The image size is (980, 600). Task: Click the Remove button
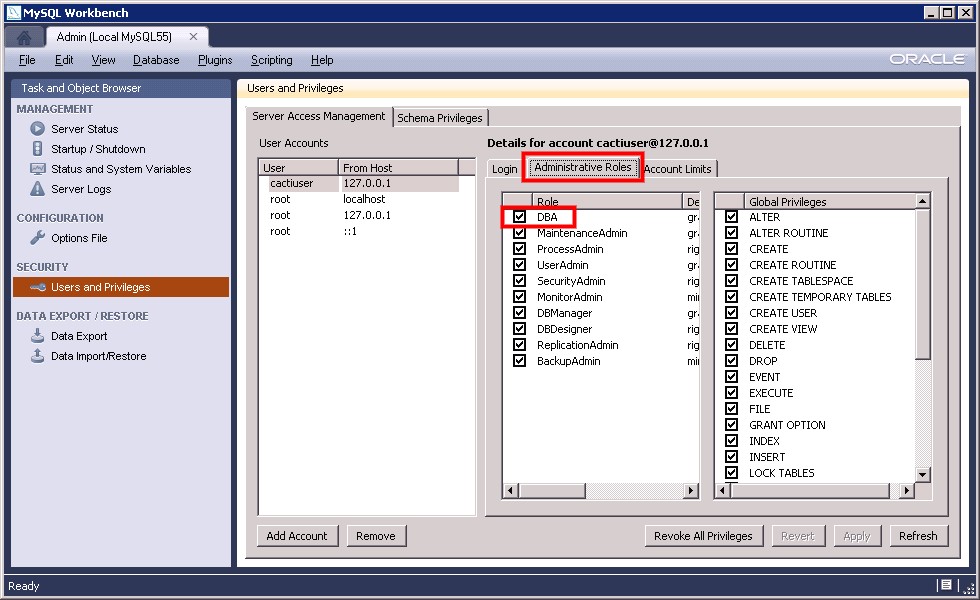(376, 536)
